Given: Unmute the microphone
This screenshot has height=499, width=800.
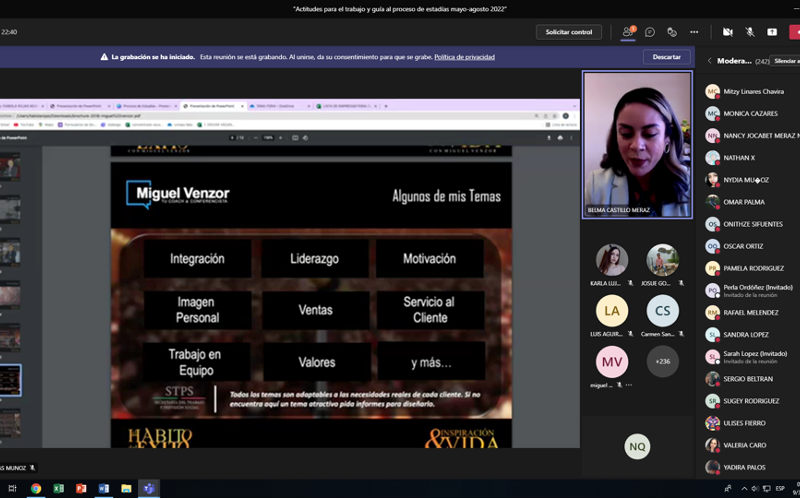Looking at the screenshot, I should (x=749, y=32).
